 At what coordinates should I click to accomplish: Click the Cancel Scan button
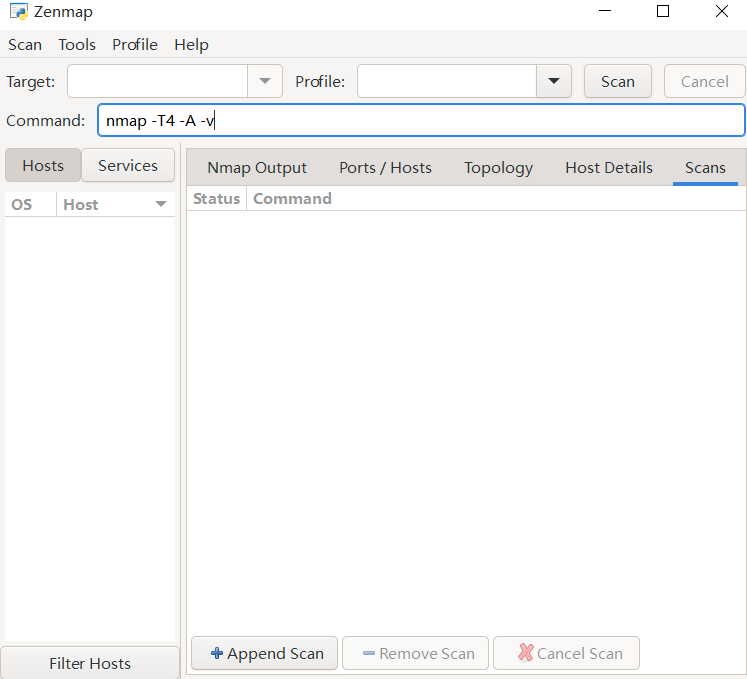tap(566, 653)
